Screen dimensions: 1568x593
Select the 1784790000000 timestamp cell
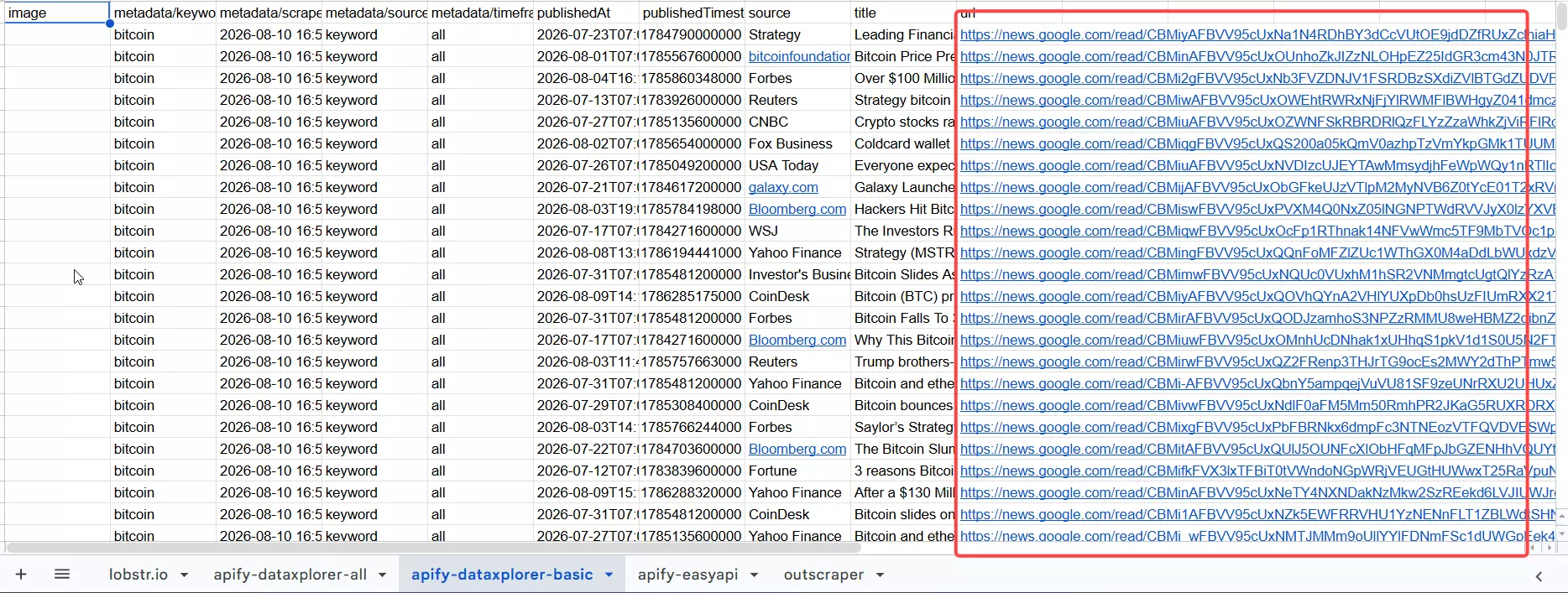point(693,34)
